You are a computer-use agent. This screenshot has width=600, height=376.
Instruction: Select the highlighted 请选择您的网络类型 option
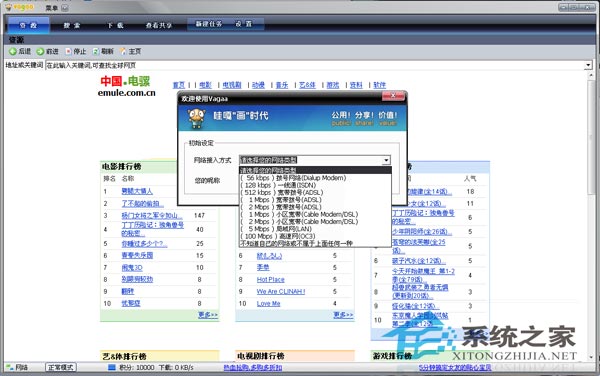(315, 170)
